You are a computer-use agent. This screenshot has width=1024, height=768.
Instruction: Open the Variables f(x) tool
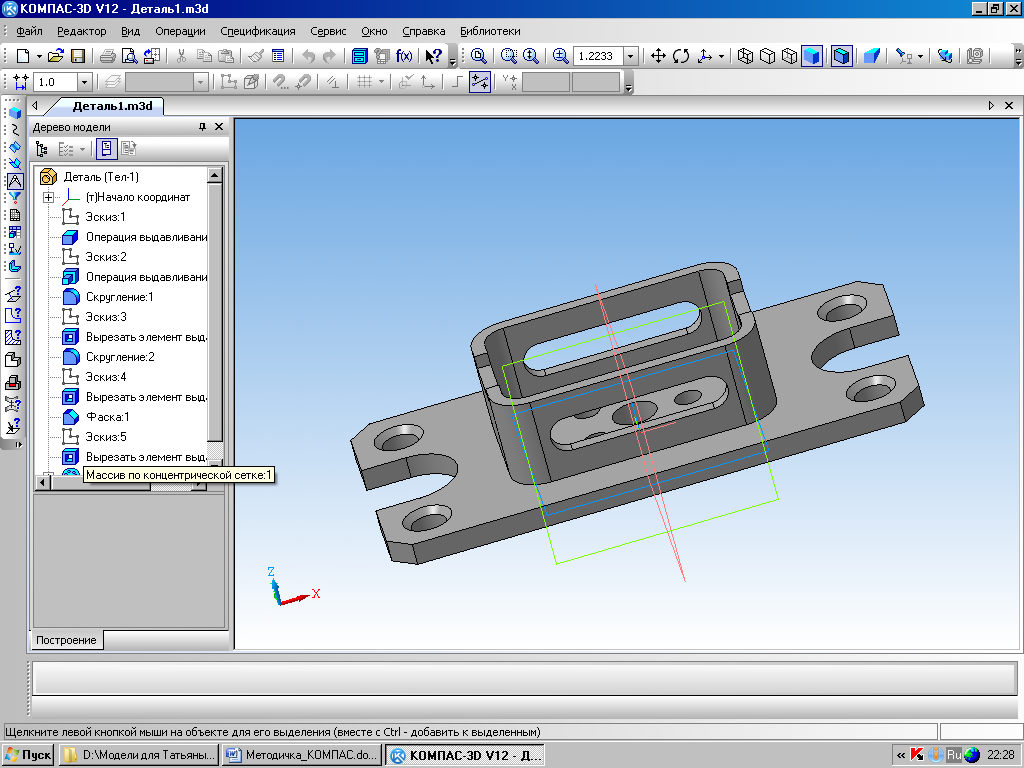click(x=404, y=56)
